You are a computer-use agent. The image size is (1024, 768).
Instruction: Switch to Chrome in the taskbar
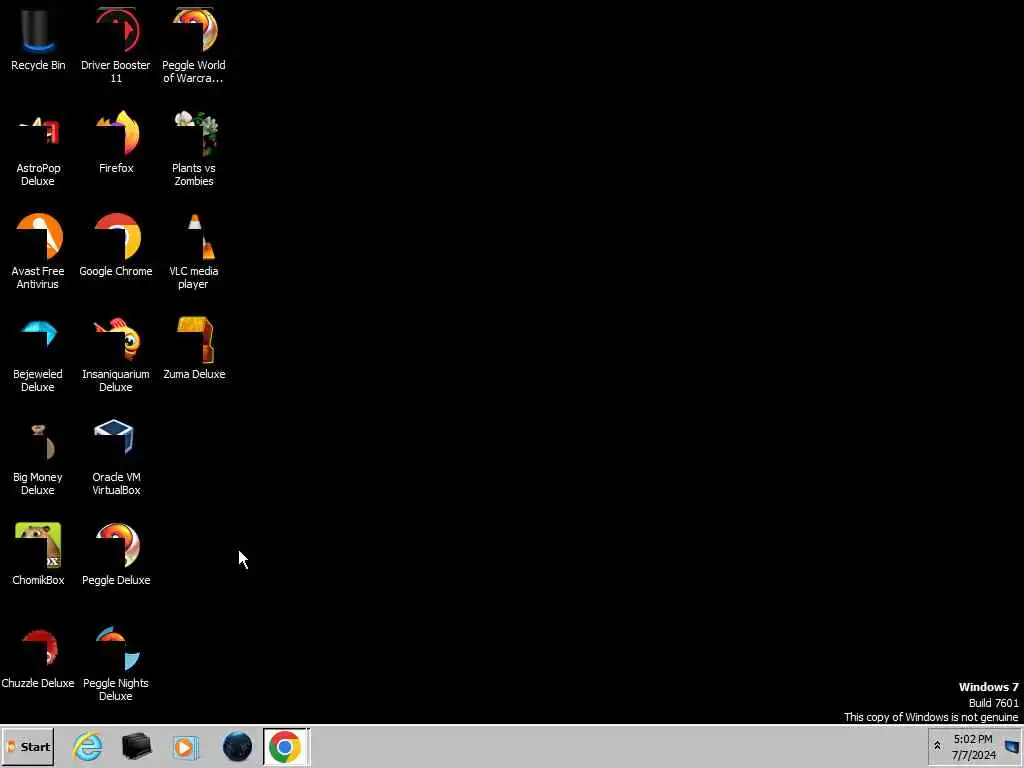[285, 746]
